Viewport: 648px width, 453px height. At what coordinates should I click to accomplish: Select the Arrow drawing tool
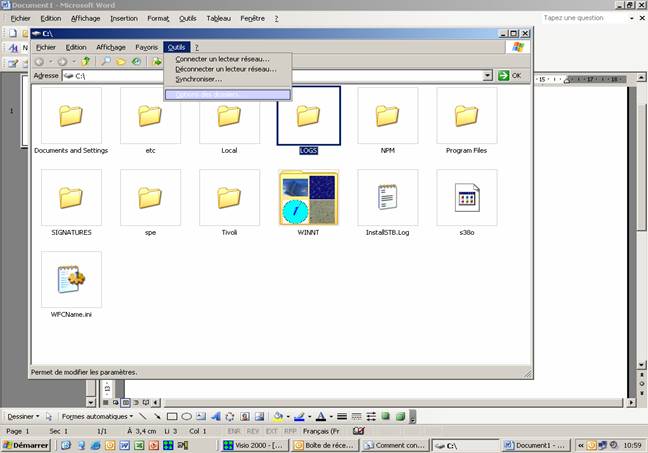pyautogui.click(x=157, y=417)
